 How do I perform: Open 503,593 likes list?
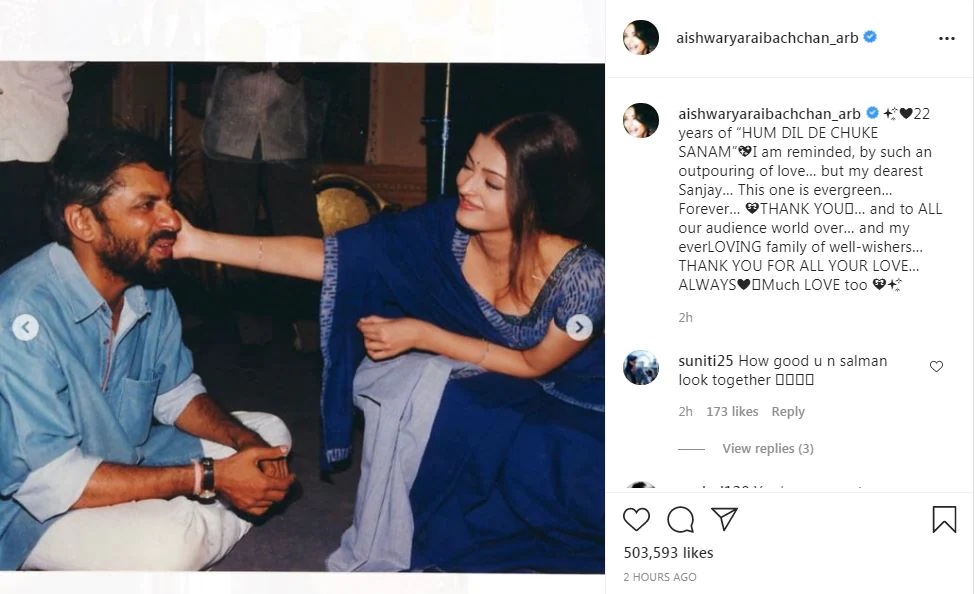668,552
